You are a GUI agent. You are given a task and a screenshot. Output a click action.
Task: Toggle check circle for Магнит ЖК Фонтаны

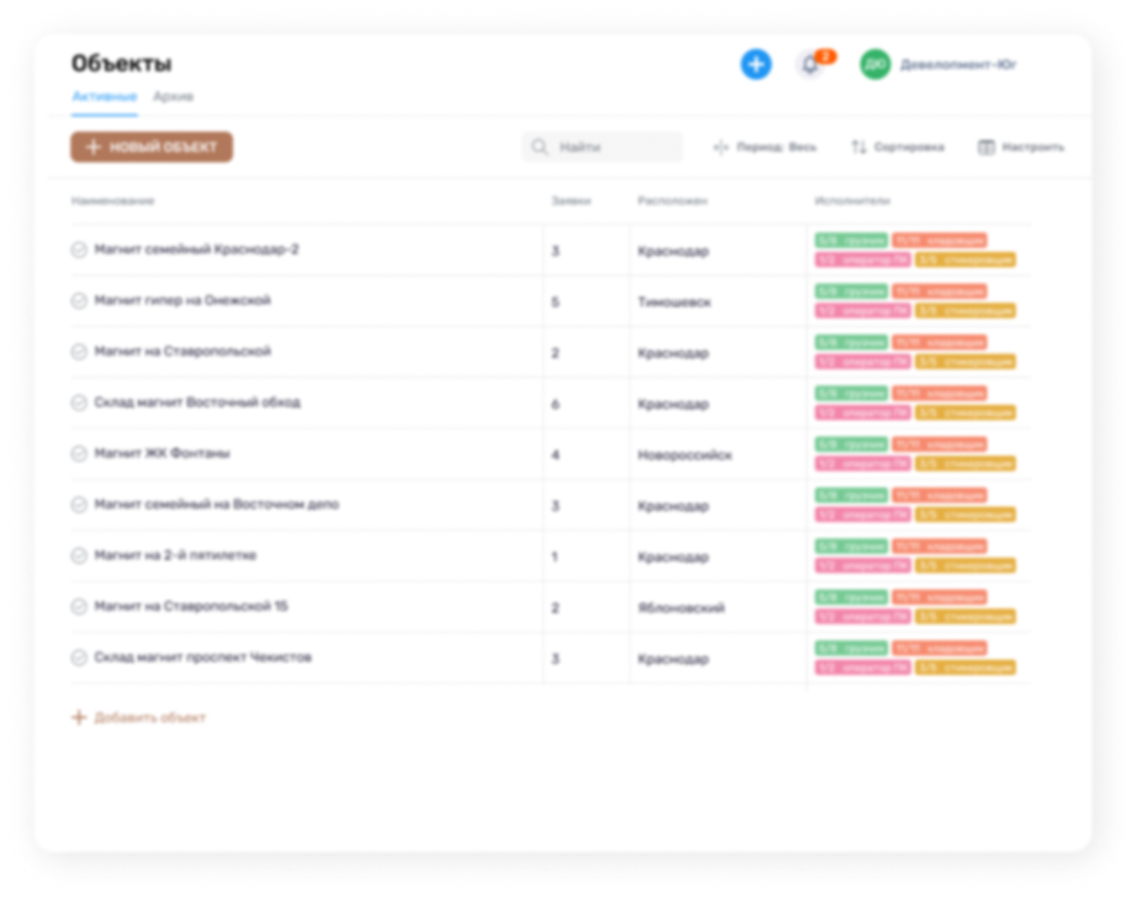click(79, 454)
